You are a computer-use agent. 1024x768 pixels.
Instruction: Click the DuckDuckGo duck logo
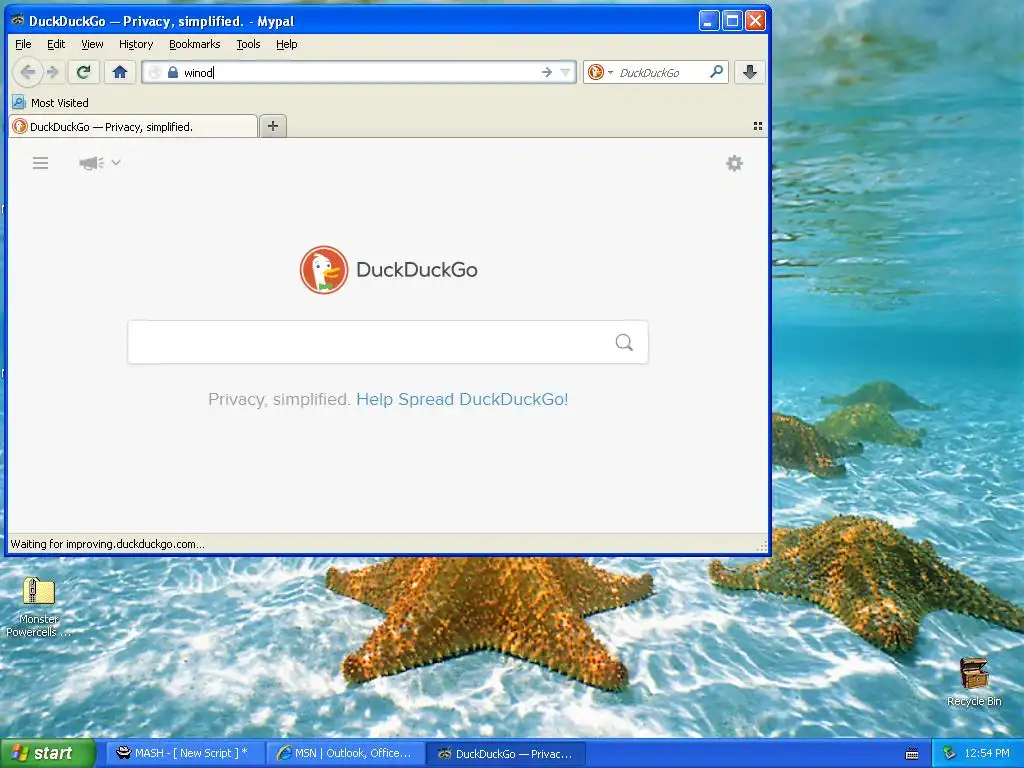pyautogui.click(x=324, y=270)
